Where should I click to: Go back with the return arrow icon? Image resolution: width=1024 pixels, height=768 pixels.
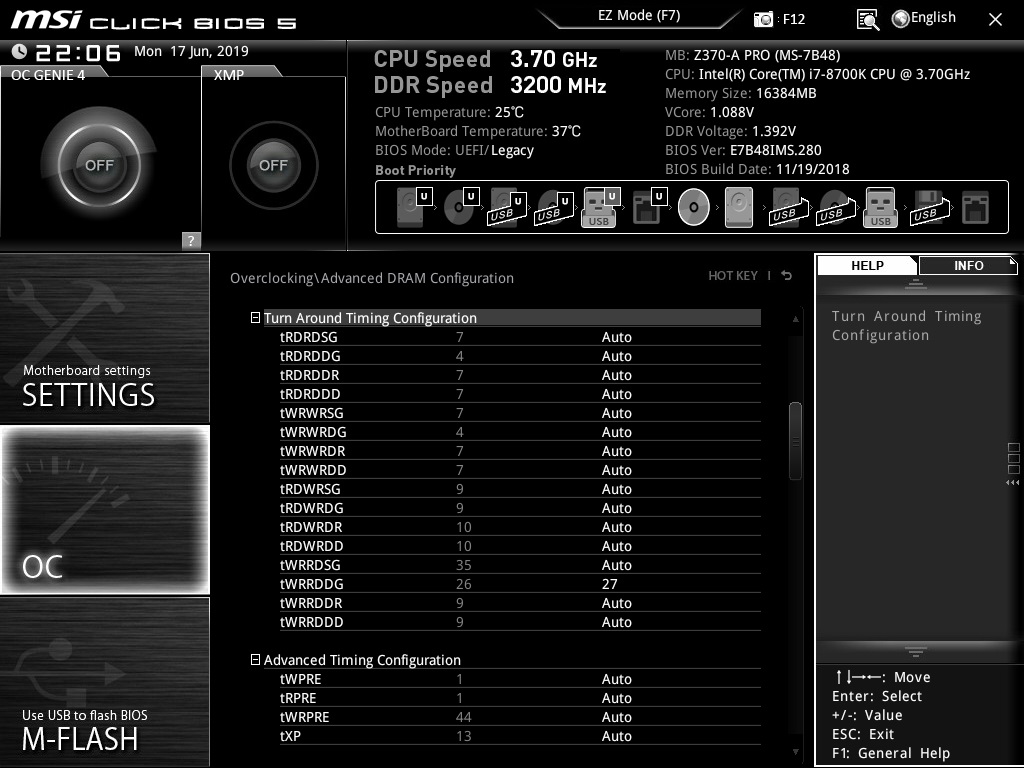click(x=787, y=276)
